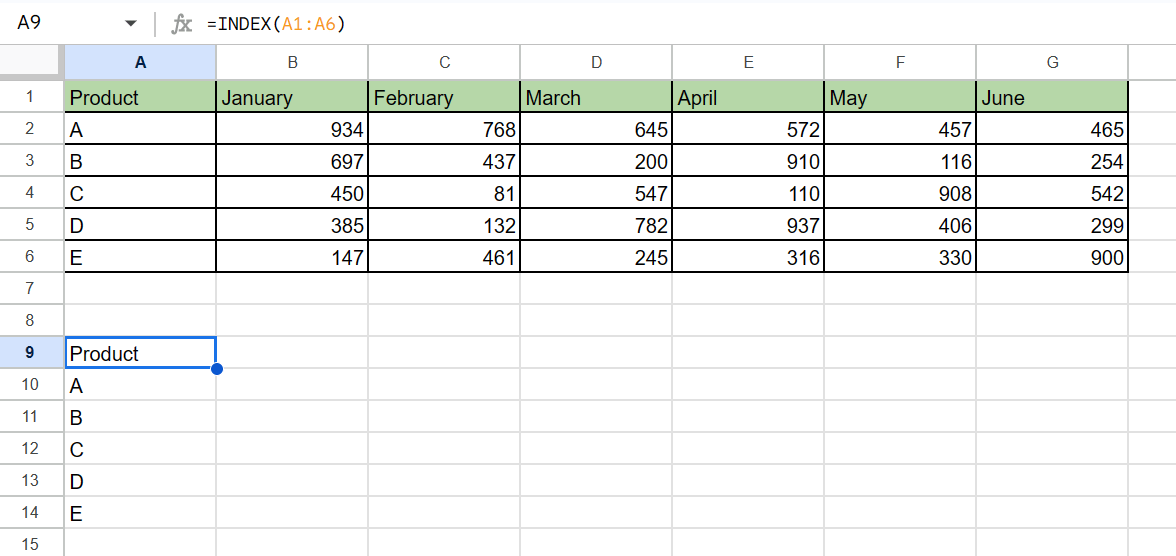Select cell with value 254
Screen dimensions: 1176x556
click(1052, 161)
